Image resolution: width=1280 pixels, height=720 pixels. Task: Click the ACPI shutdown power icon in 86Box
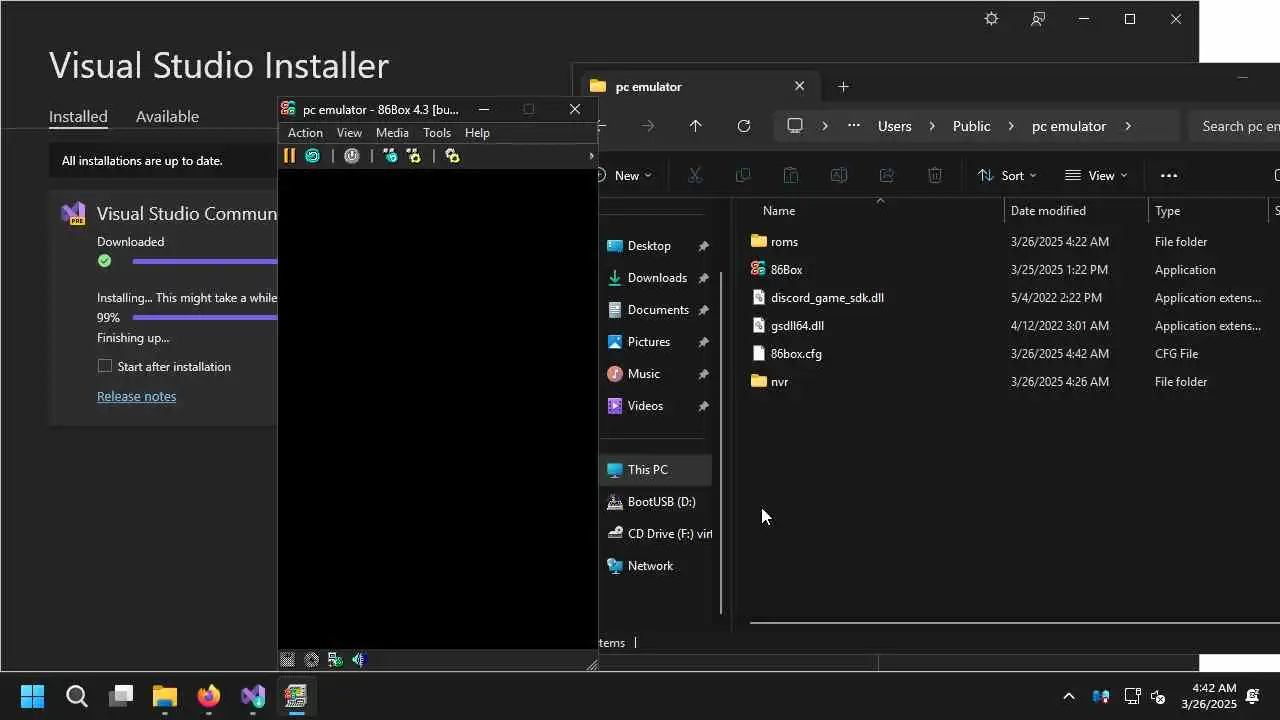tap(352, 156)
